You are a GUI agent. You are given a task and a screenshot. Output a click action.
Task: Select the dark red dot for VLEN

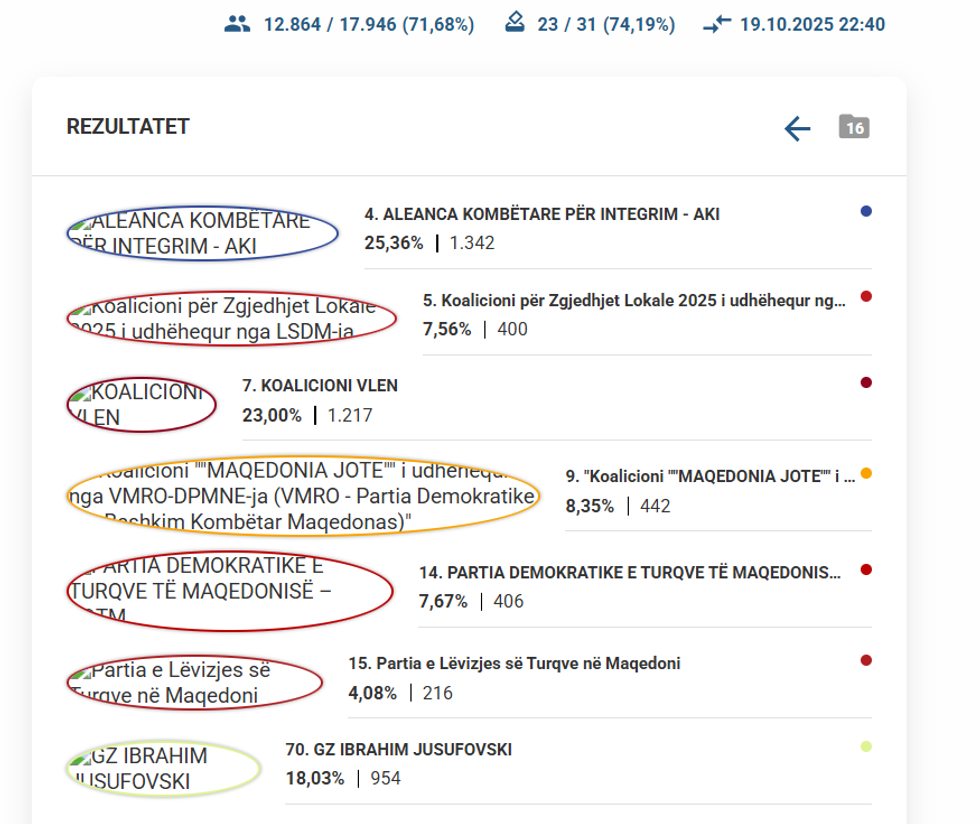coord(866,382)
